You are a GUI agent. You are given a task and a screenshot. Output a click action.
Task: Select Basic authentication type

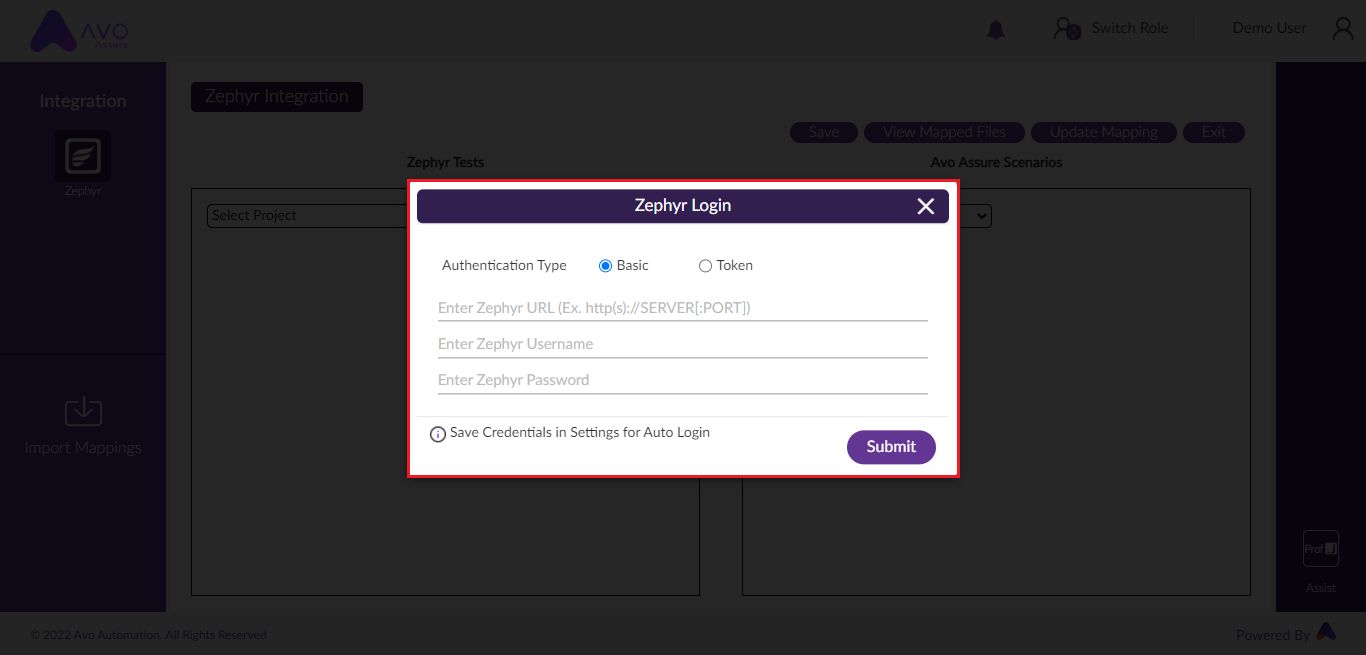605,266
